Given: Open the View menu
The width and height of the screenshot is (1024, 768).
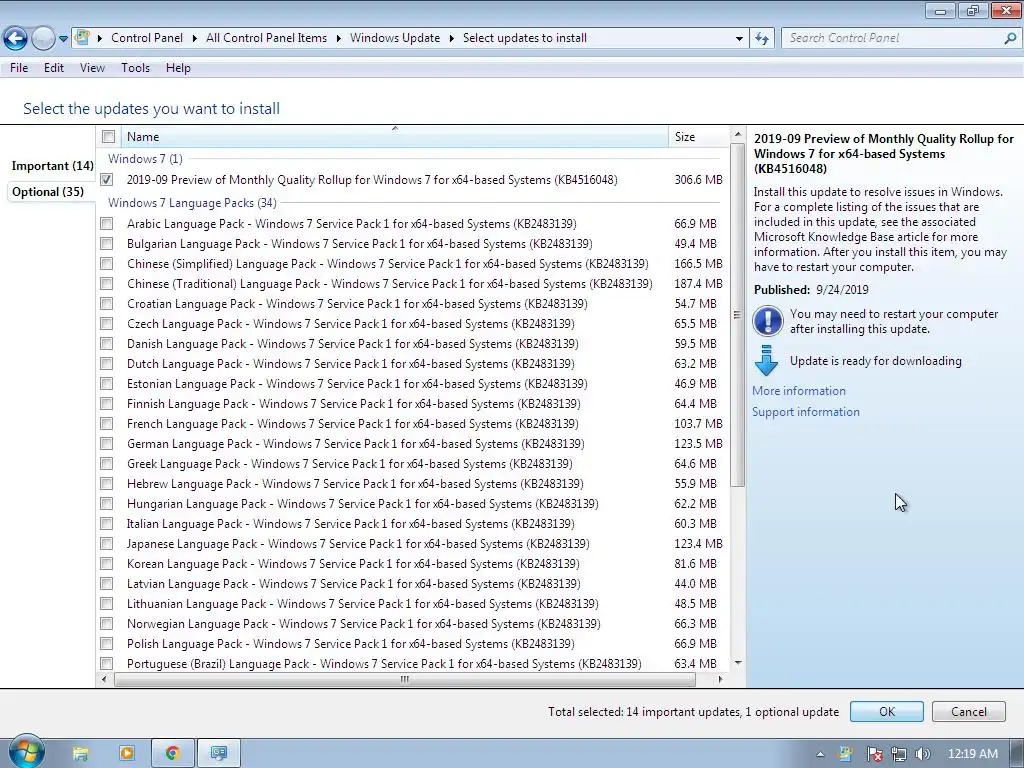Looking at the screenshot, I should [92, 68].
